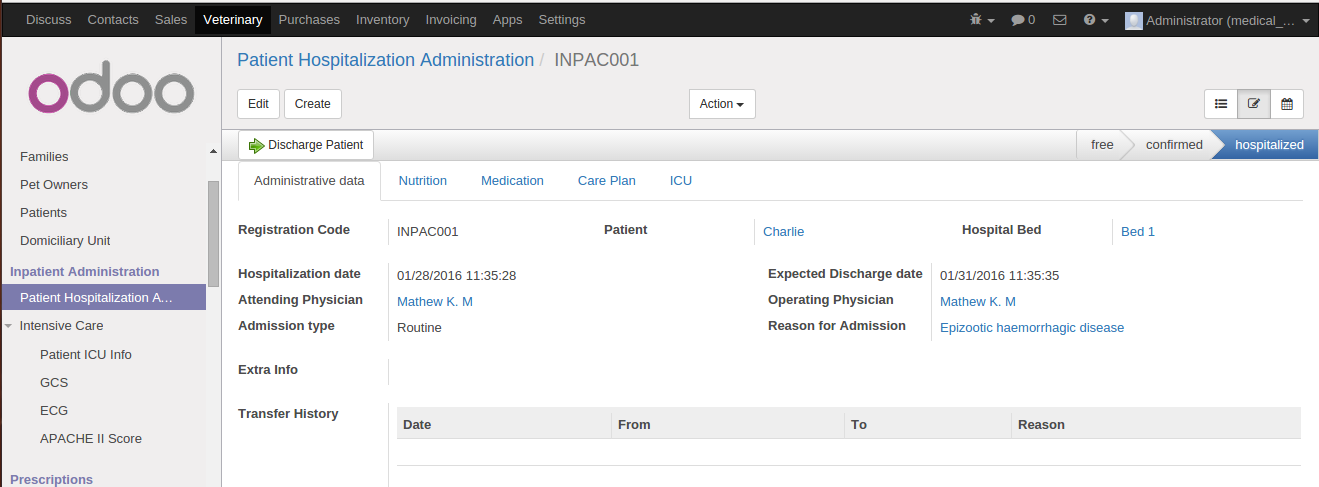Open the Veterinary menu
Image resolution: width=1319 pixels, height=487 pixels.
click(x=232, y=20)
